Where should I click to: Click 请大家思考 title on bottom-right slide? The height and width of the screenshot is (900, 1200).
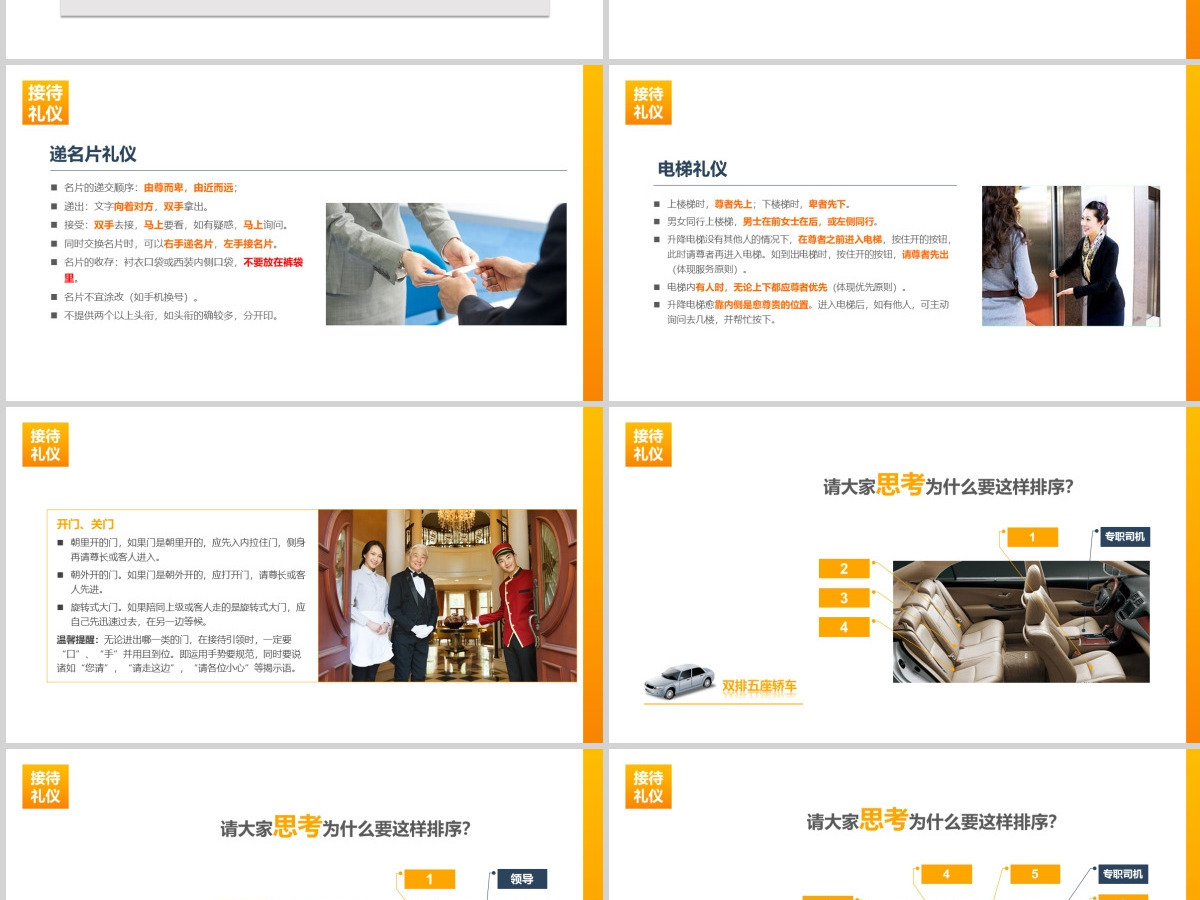coord(932,822)
